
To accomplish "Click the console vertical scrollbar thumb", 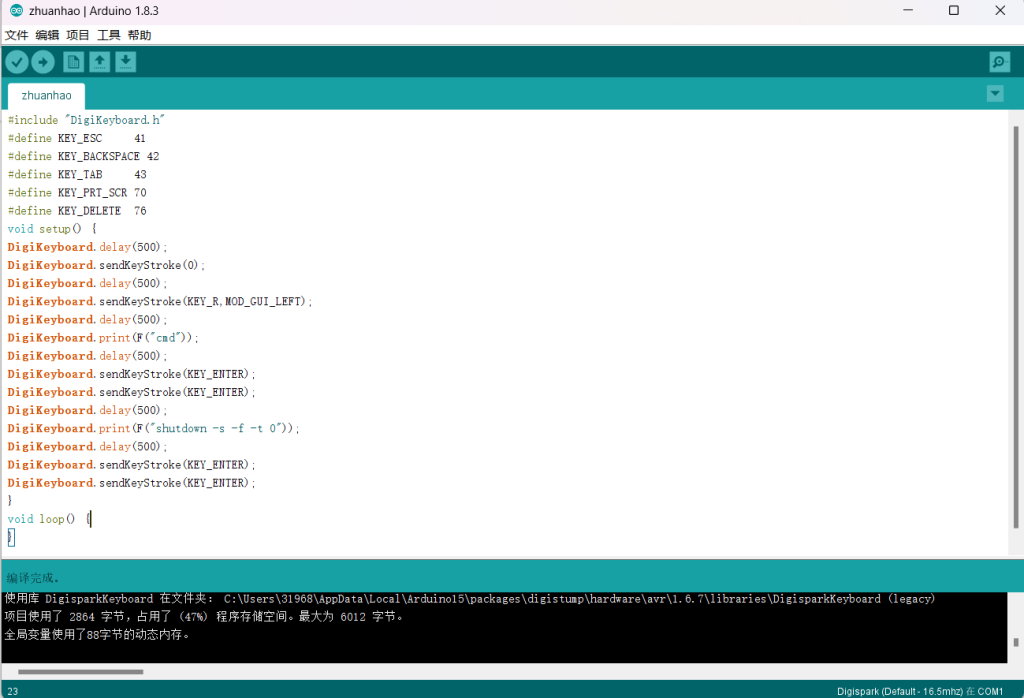I will click(x=1016, y=642).
